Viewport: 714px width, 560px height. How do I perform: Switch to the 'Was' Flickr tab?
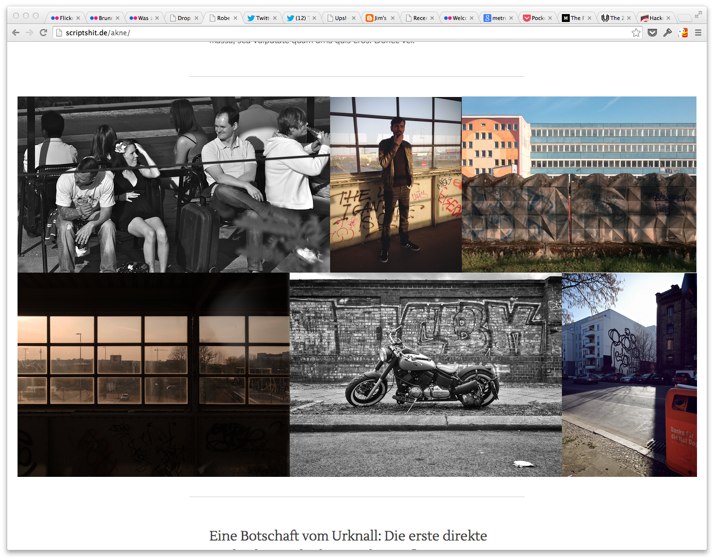[x=142, y=18]
